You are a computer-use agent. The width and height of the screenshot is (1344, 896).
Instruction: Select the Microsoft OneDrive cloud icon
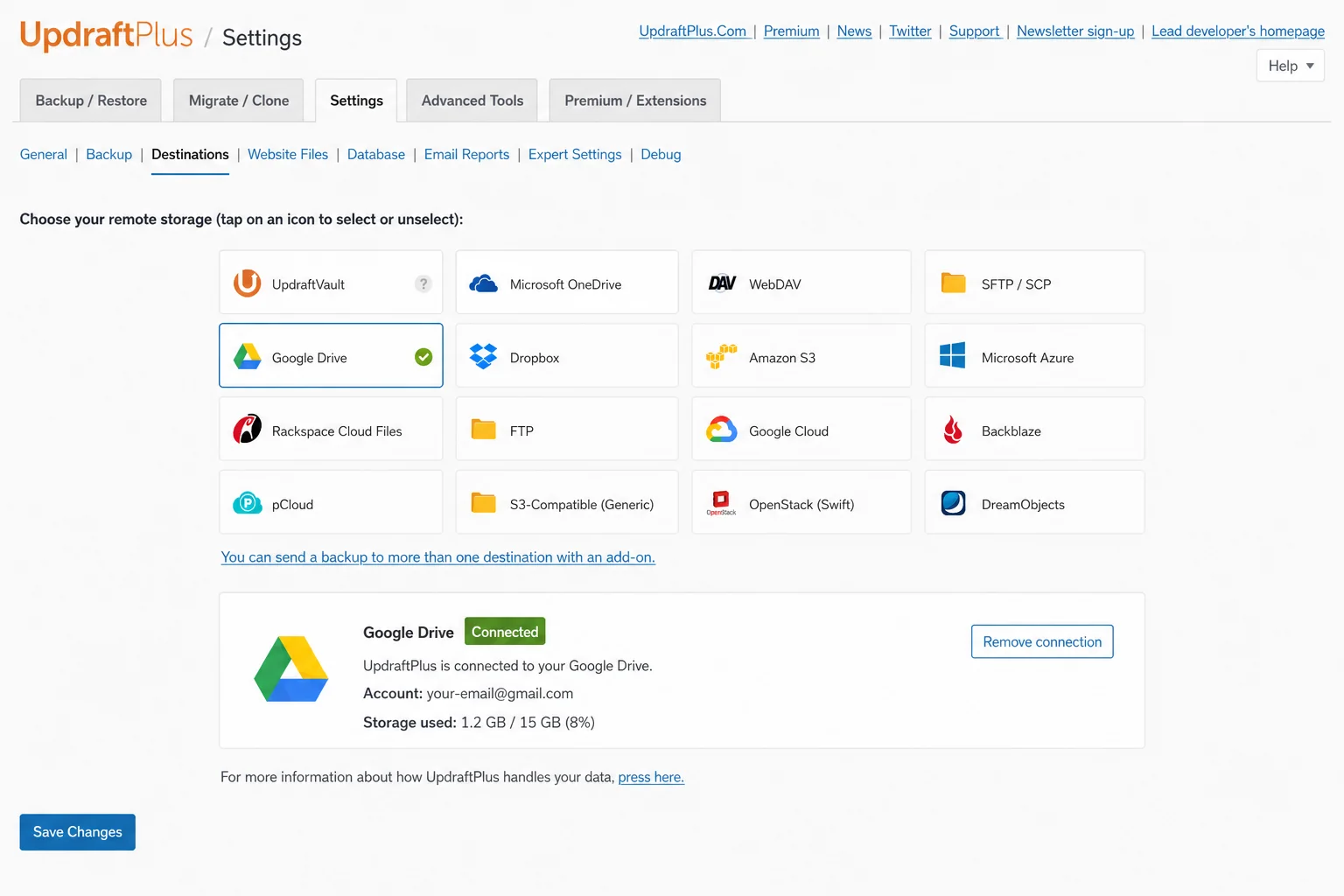(x=483, y=283)
